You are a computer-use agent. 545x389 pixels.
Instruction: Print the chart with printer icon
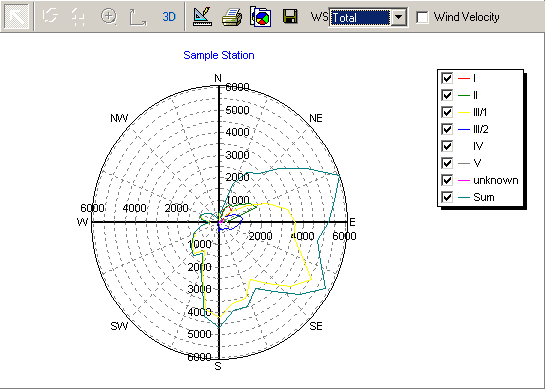coord(232,17)
